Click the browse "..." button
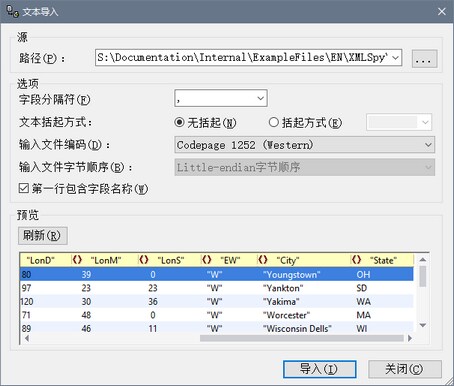Viewport: 454px width, 386px height. coord(424,59)
